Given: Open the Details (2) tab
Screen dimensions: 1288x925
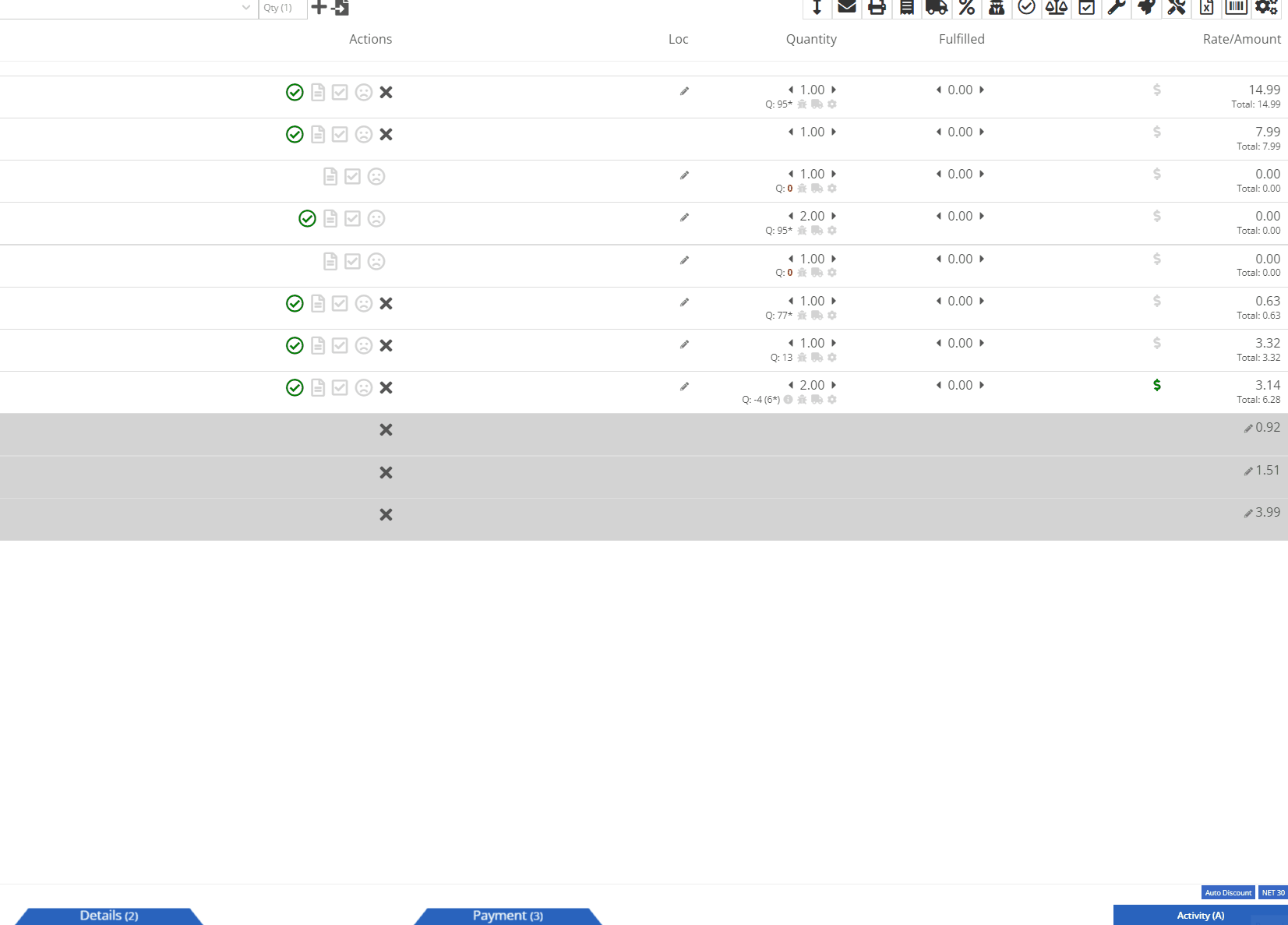Looking at the screenshot, I should click(x=109, y=916).
